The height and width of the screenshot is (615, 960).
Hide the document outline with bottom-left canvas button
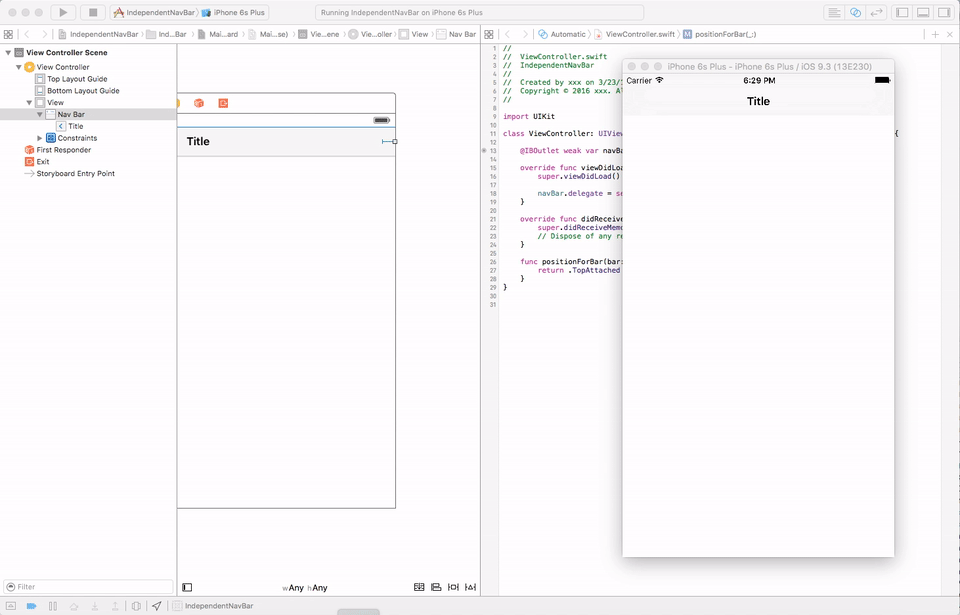pyautogui.click(x=187, y=587)
